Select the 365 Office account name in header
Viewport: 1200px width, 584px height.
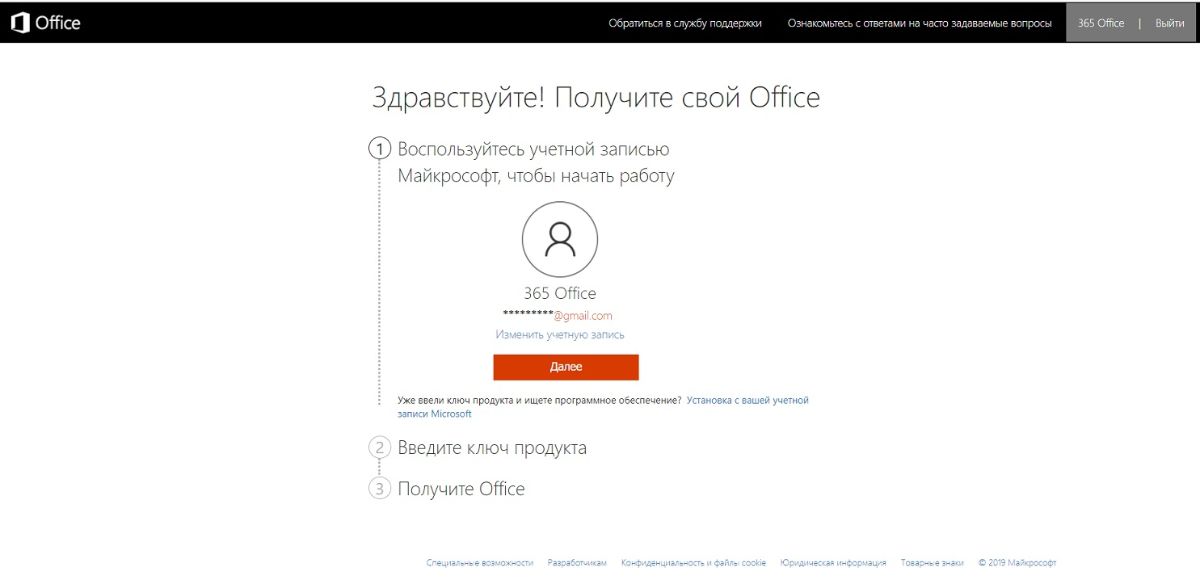click(1101, 23)
